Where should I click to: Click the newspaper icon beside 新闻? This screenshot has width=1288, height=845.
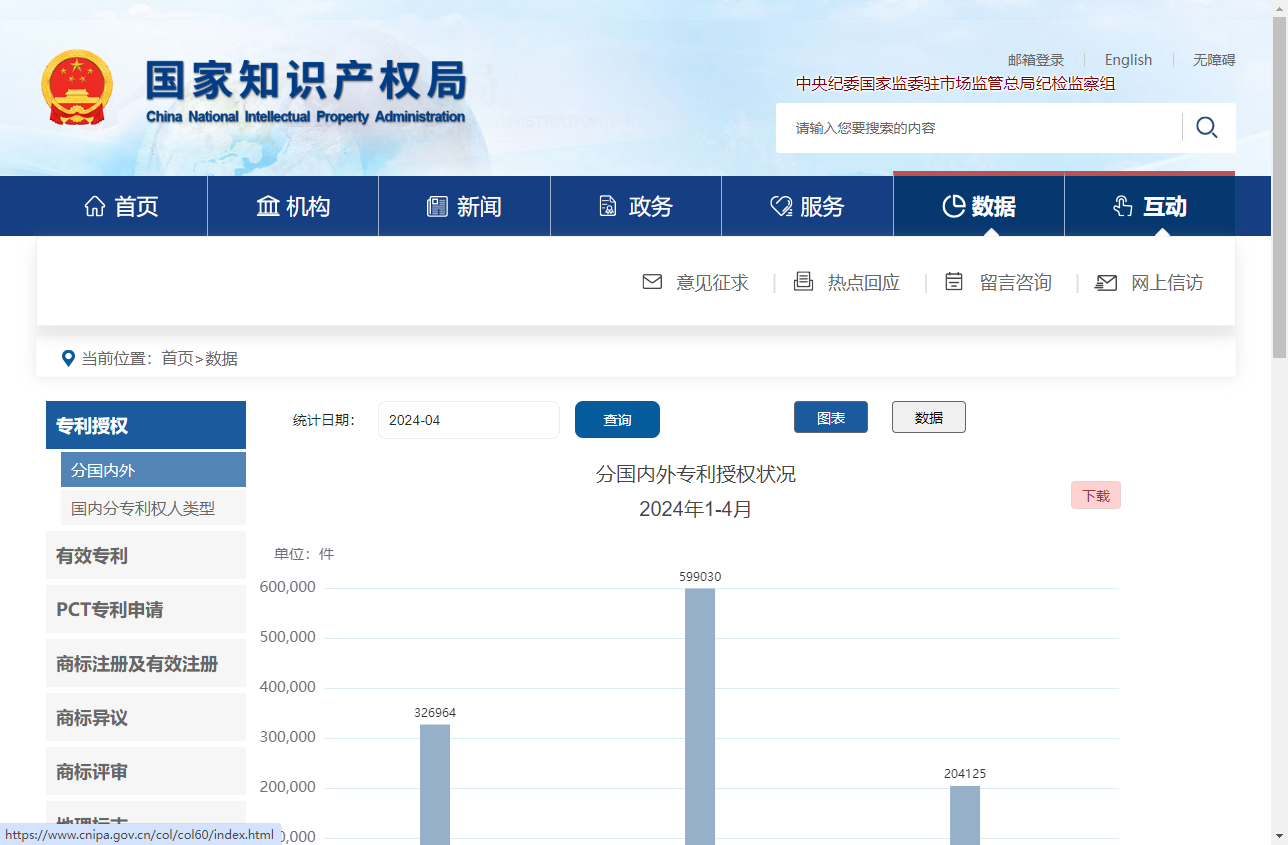[437, 207]
